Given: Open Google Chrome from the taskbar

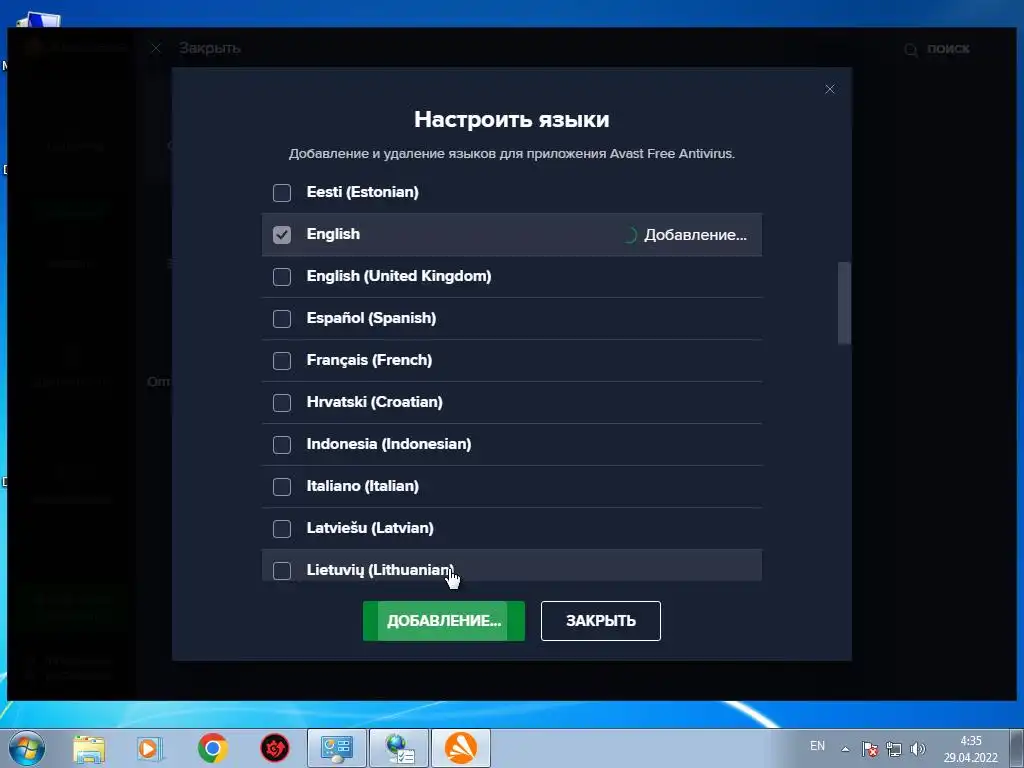Looking at the screenshot, I should pyautogui.click(x=212, y=748).
